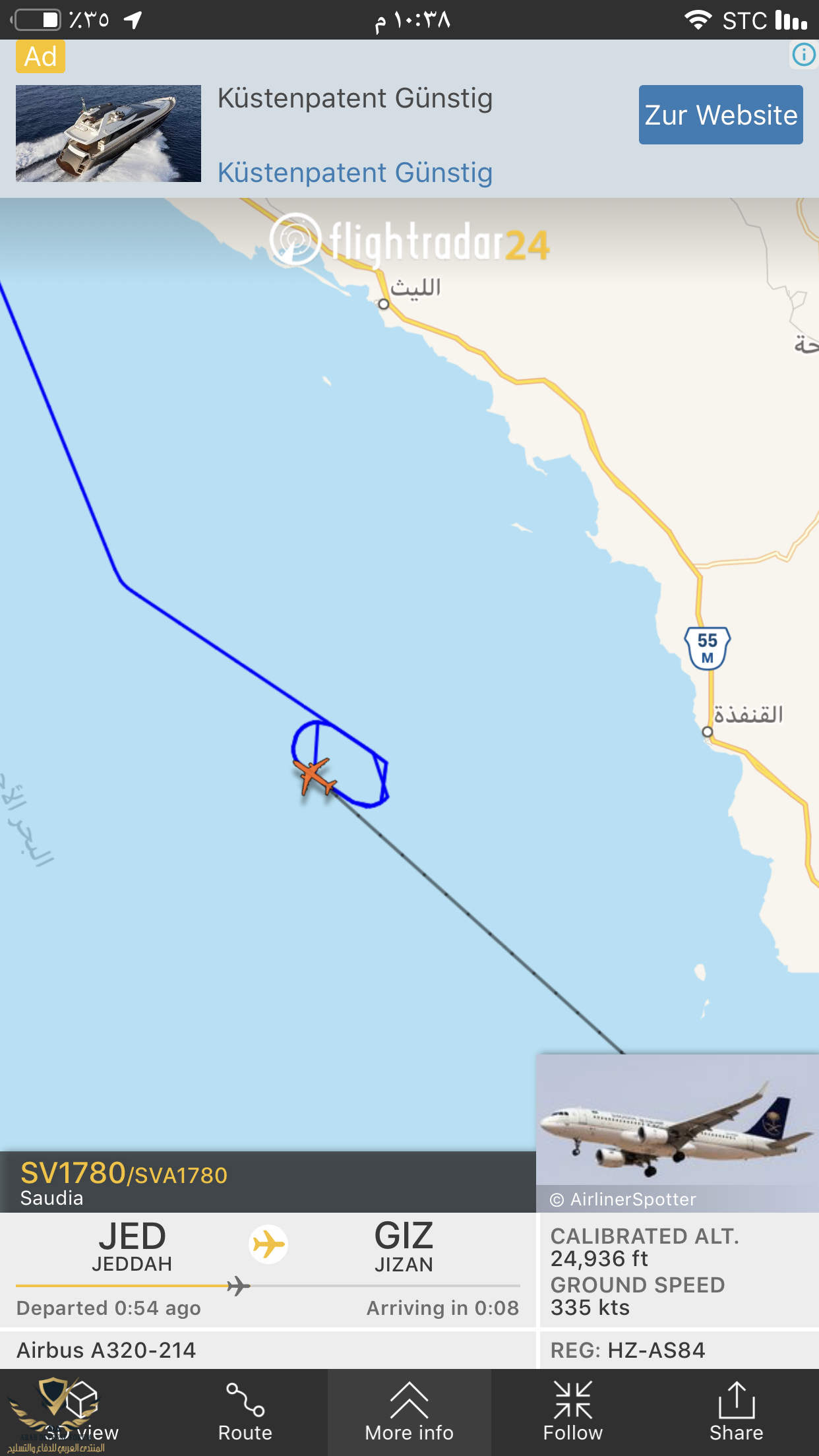Screen dimensions: 819x1456
Task: Click the ad info icon
Action: coord(804,54)
